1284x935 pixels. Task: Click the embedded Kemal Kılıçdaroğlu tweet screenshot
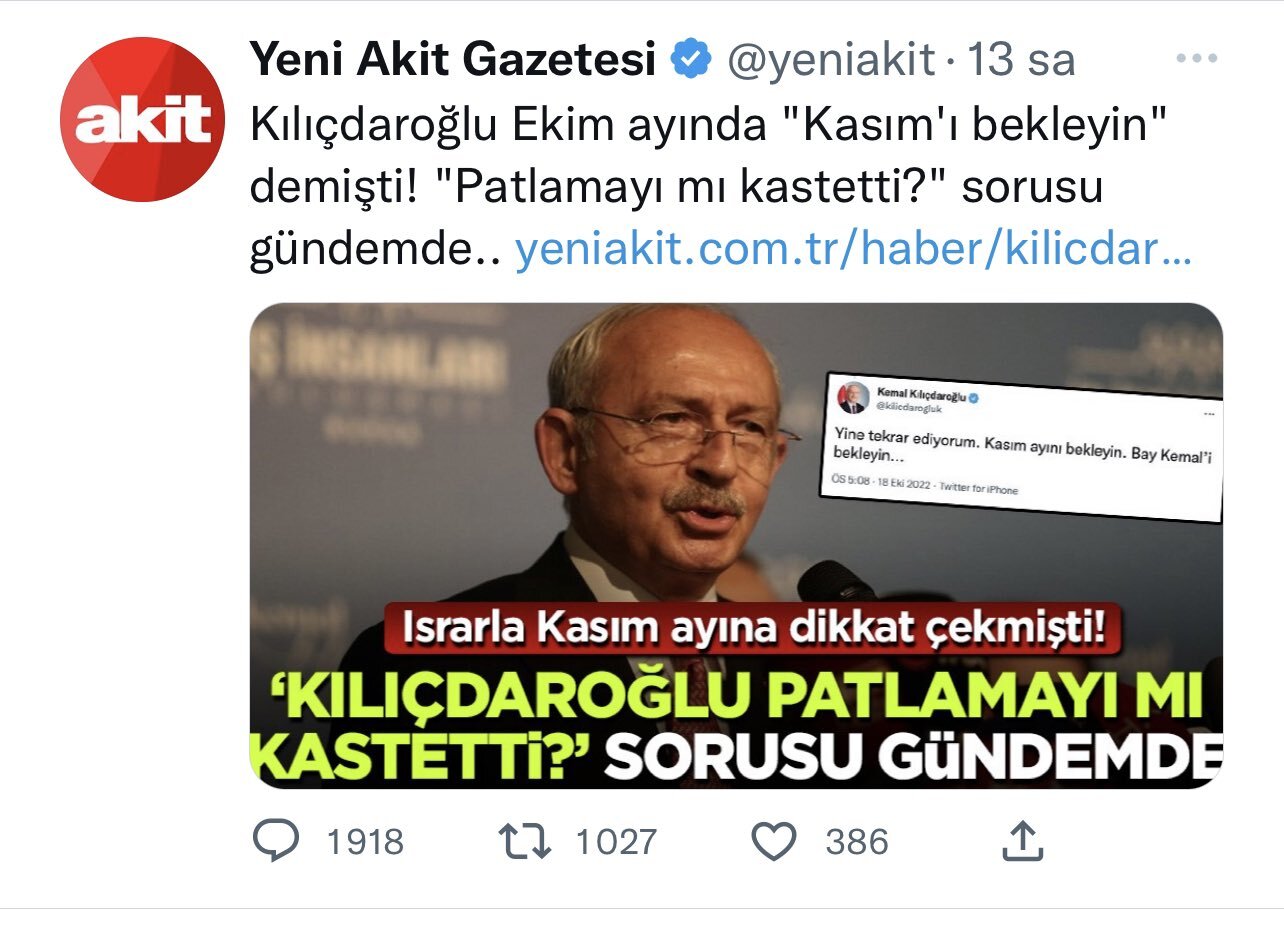(x=1025, y=445)
